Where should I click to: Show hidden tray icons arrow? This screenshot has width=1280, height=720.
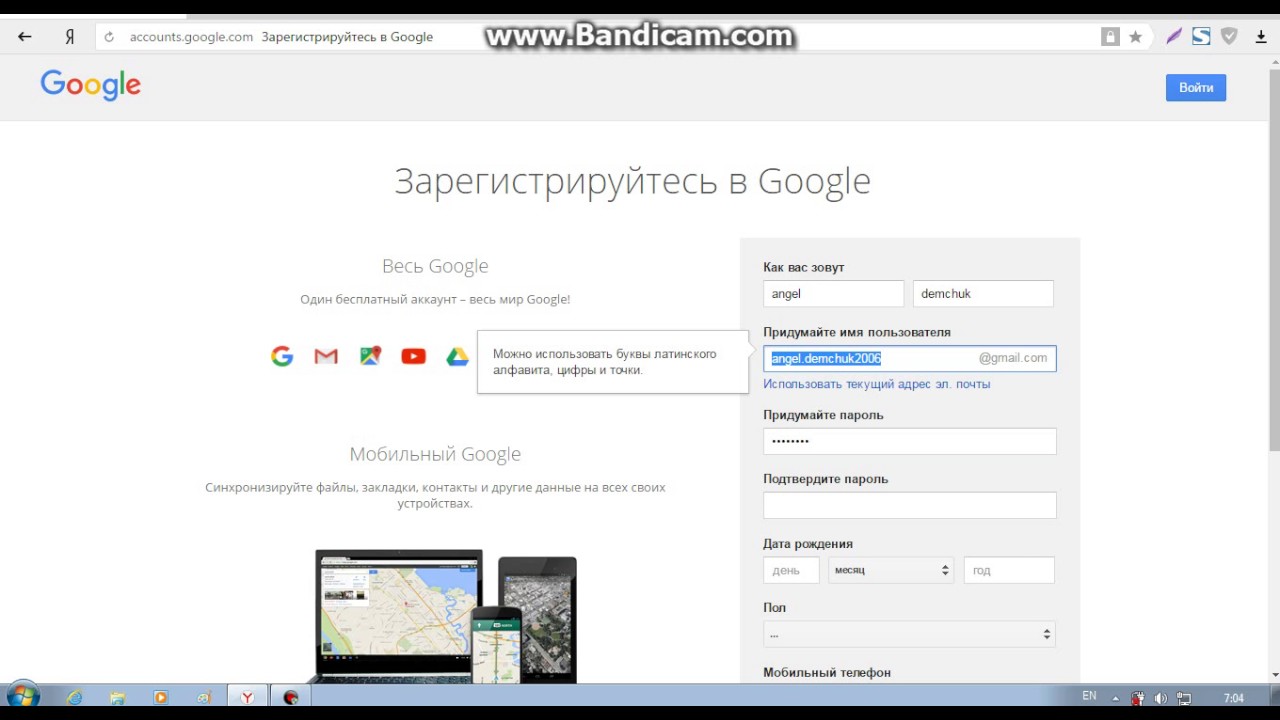(1117, 698)
